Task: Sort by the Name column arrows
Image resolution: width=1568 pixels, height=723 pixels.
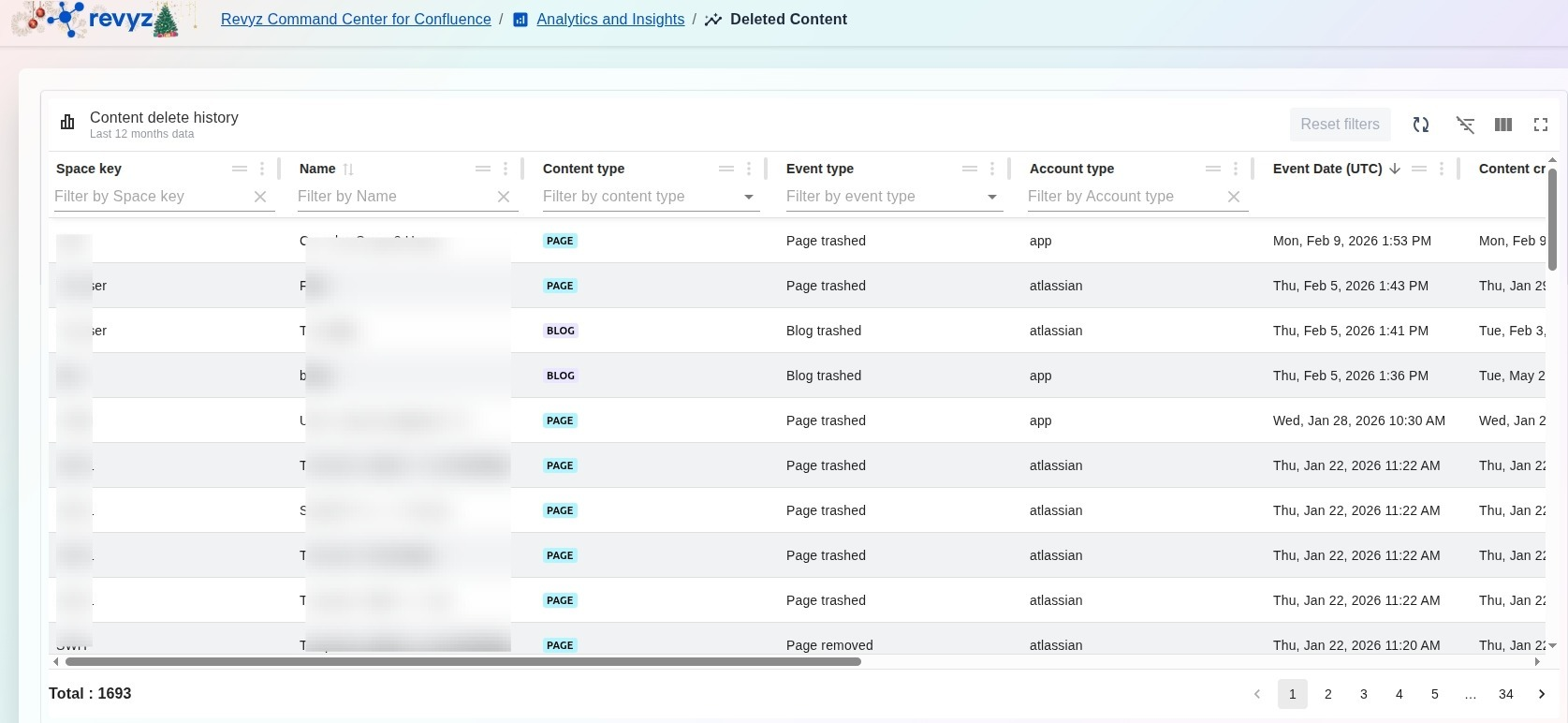Action: (348, 170)
